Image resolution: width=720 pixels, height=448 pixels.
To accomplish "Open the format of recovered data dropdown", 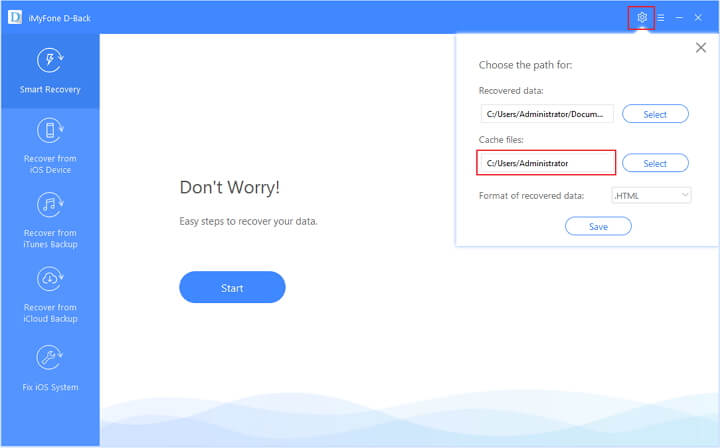I will click(652, 196).
